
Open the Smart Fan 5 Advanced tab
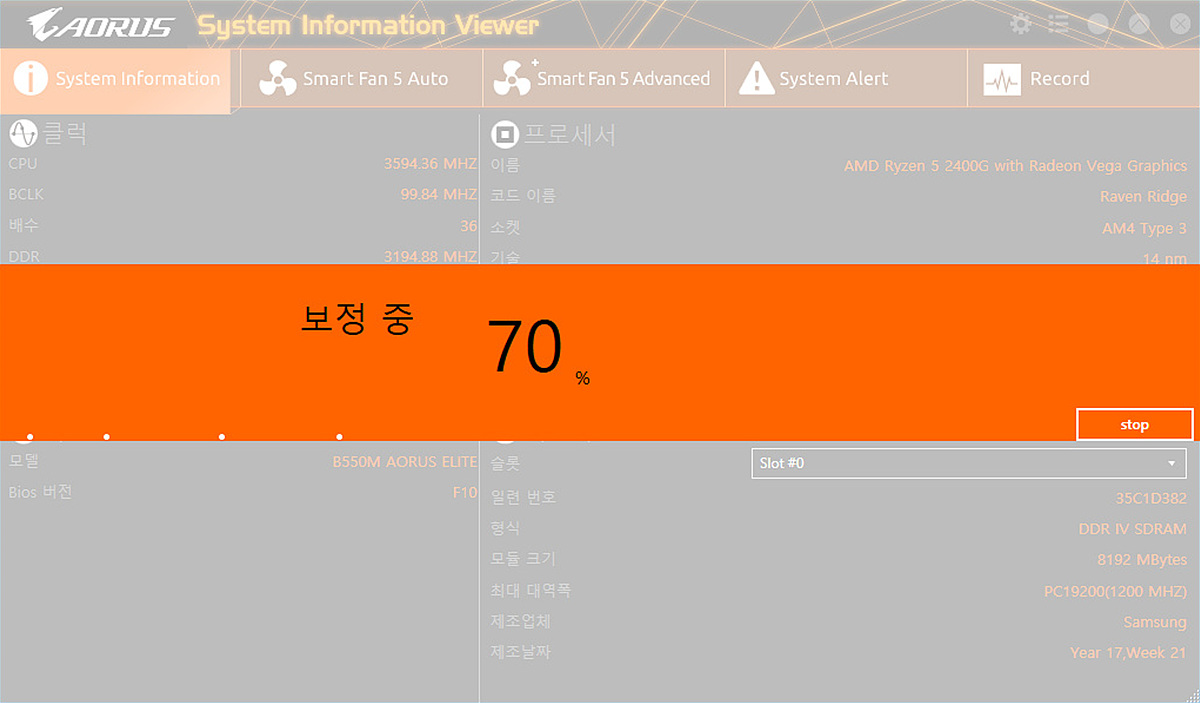(x=603, y=79)
